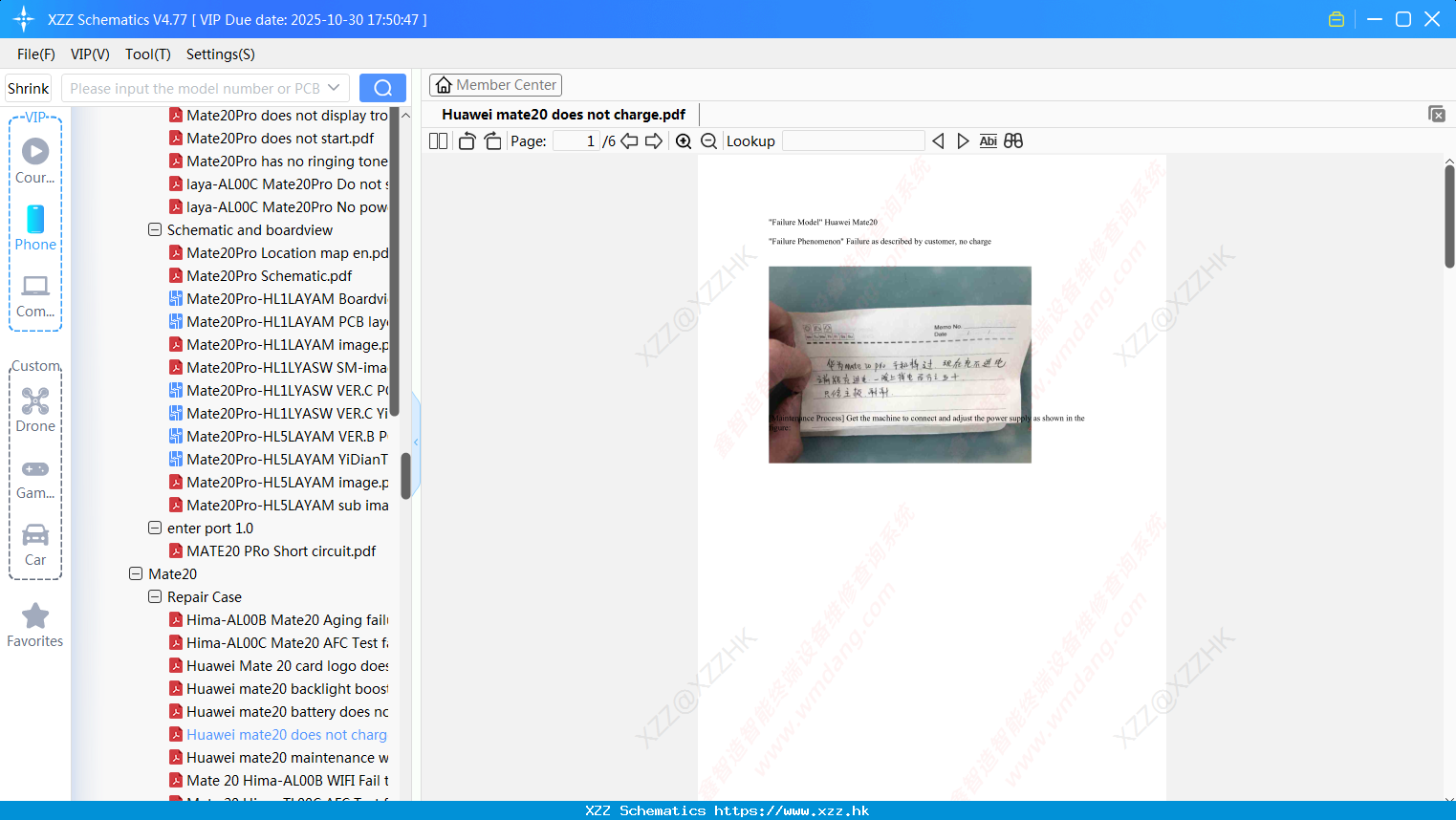Select the Computer category icon

(35, 296)
